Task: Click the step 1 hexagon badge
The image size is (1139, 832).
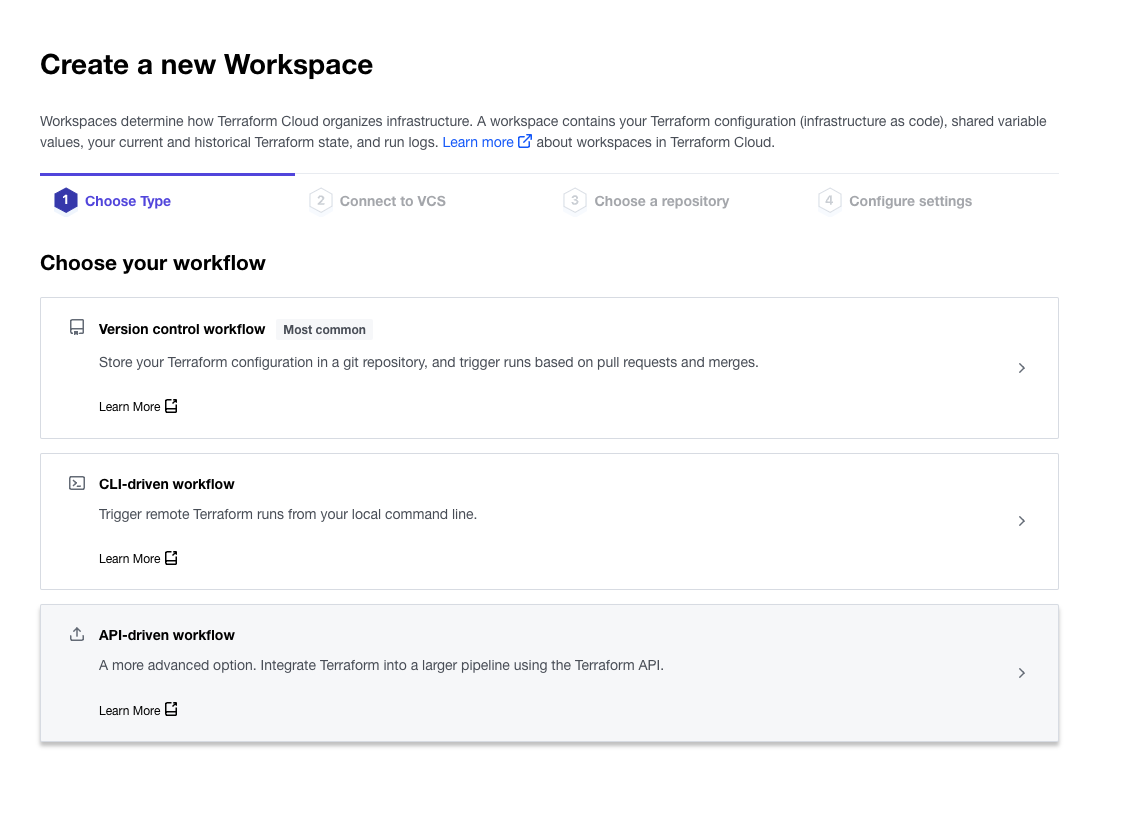Action: pyautogui.click(x=66, y=201)
